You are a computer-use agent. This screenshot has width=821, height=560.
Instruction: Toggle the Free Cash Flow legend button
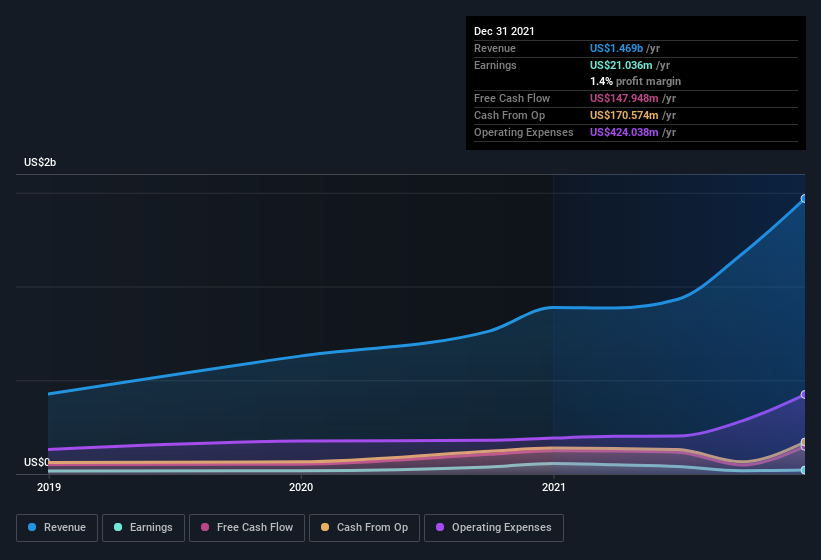point(247,528)
